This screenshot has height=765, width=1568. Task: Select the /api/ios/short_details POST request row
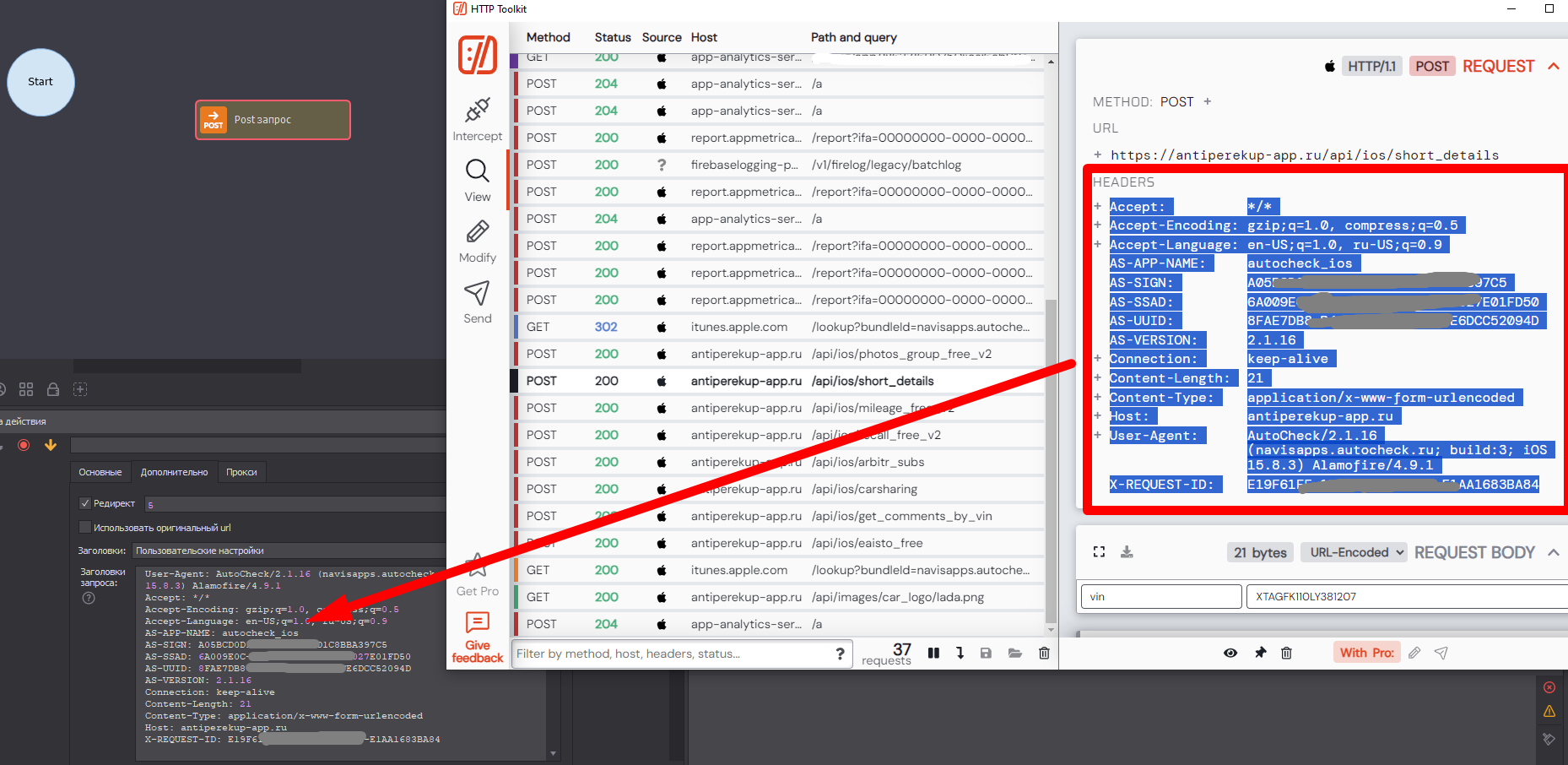[777, 381]
